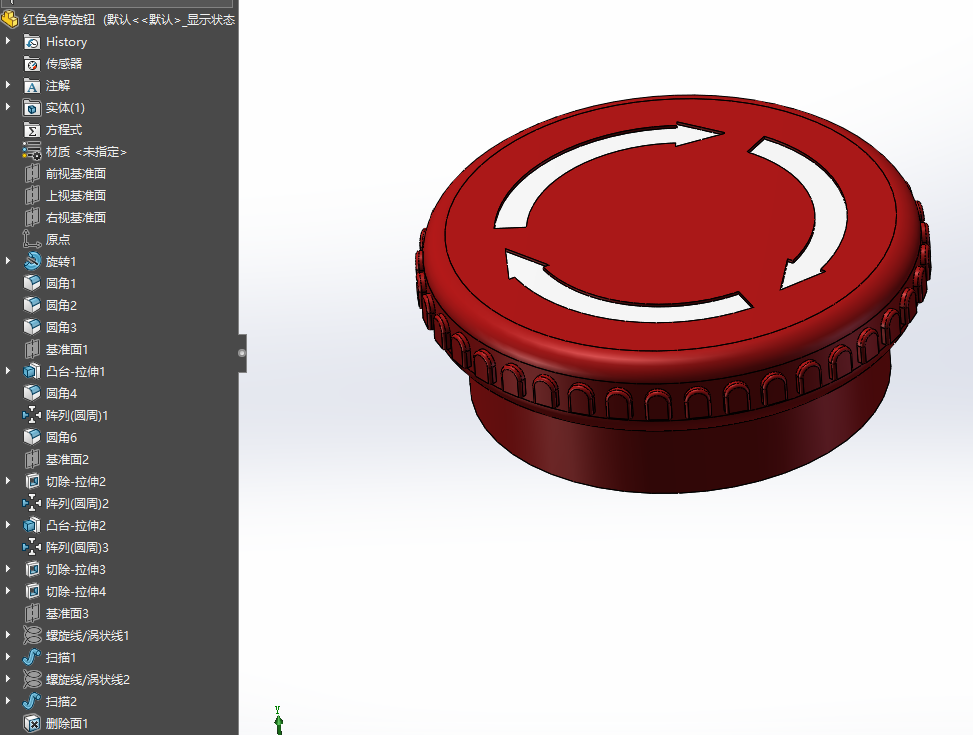Screen dimensions: 973x735
Task: Click the 阵列(圆周)1 circular pattern icon
Action: click(x=32, y=415)
